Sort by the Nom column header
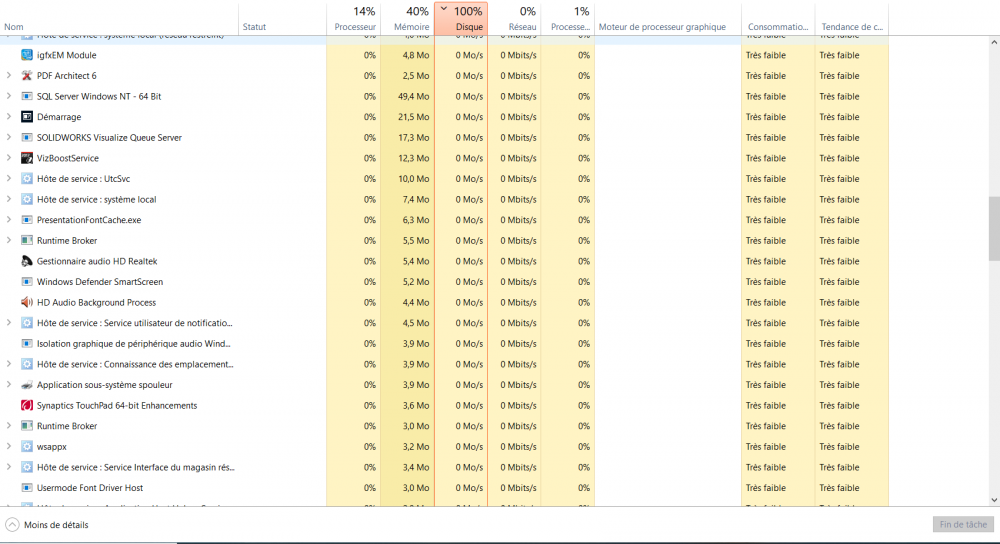Image resolution: width=1000 pixels, height=544 pixels. click(119, 18)
